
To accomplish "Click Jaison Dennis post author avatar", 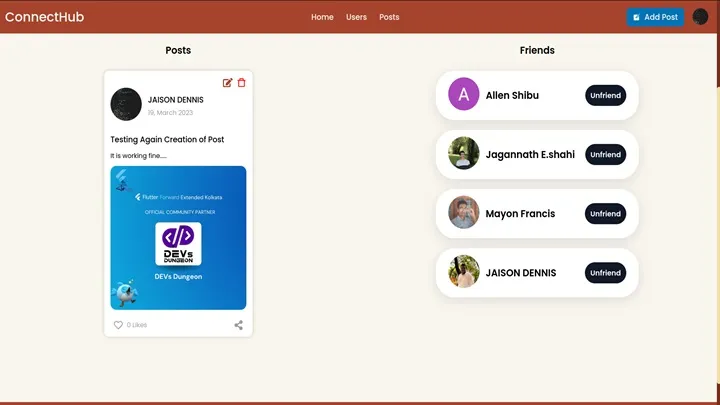I will click(x=126, y=104).
